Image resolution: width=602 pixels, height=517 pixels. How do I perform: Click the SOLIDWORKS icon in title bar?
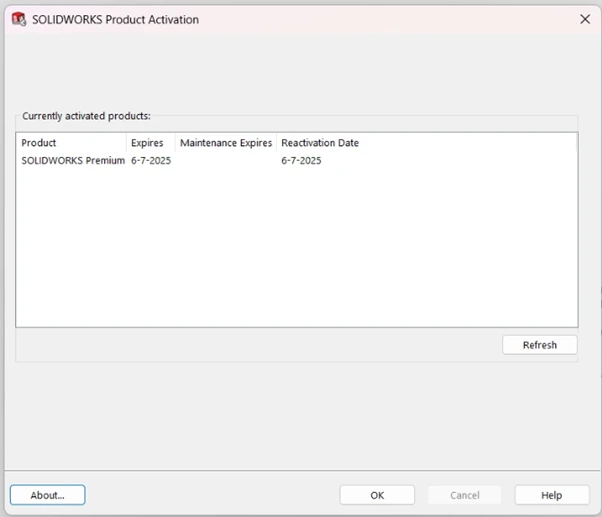click(18, 19)
